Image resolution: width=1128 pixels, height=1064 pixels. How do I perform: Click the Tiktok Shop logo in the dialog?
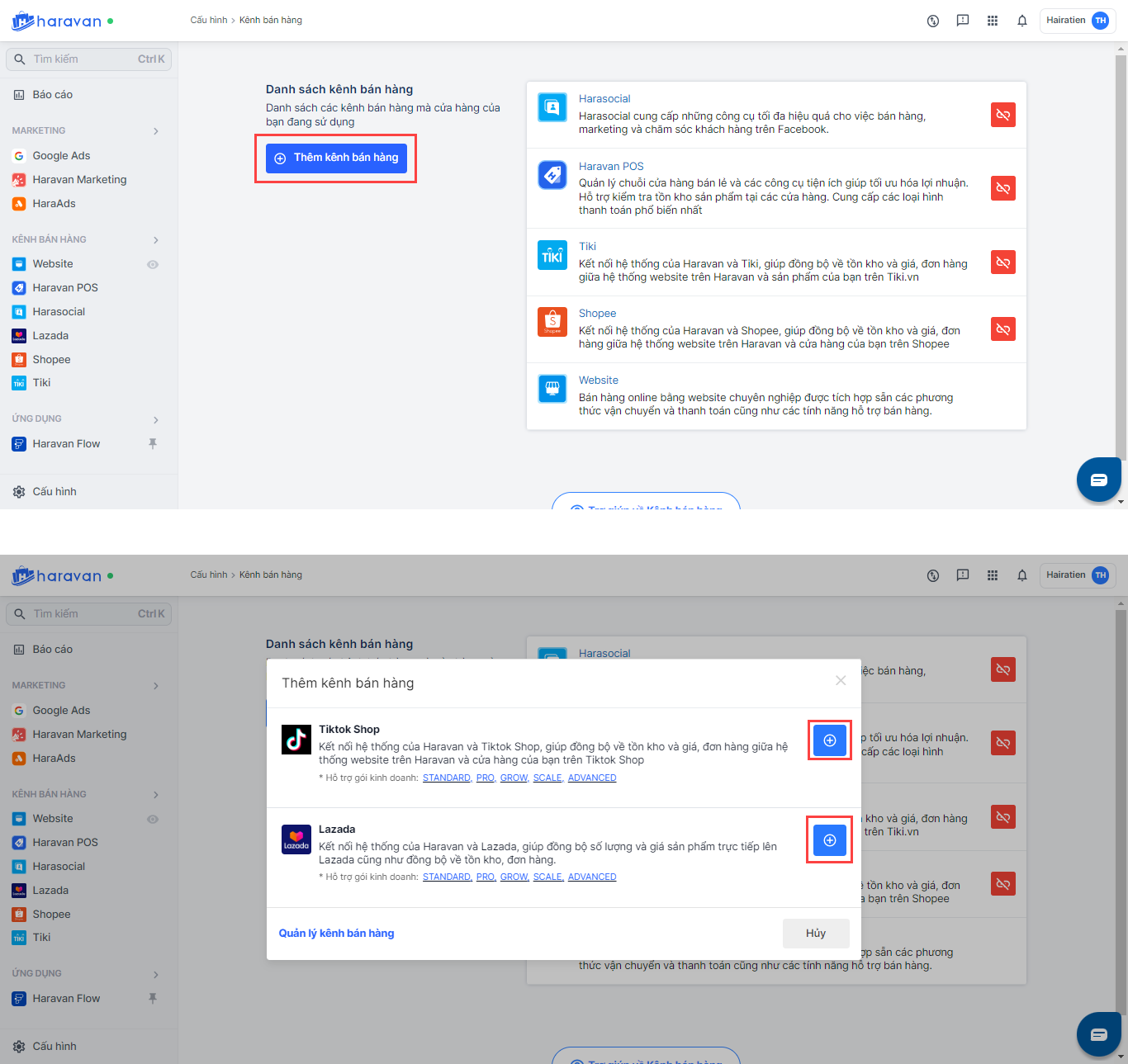coord(296,740)
